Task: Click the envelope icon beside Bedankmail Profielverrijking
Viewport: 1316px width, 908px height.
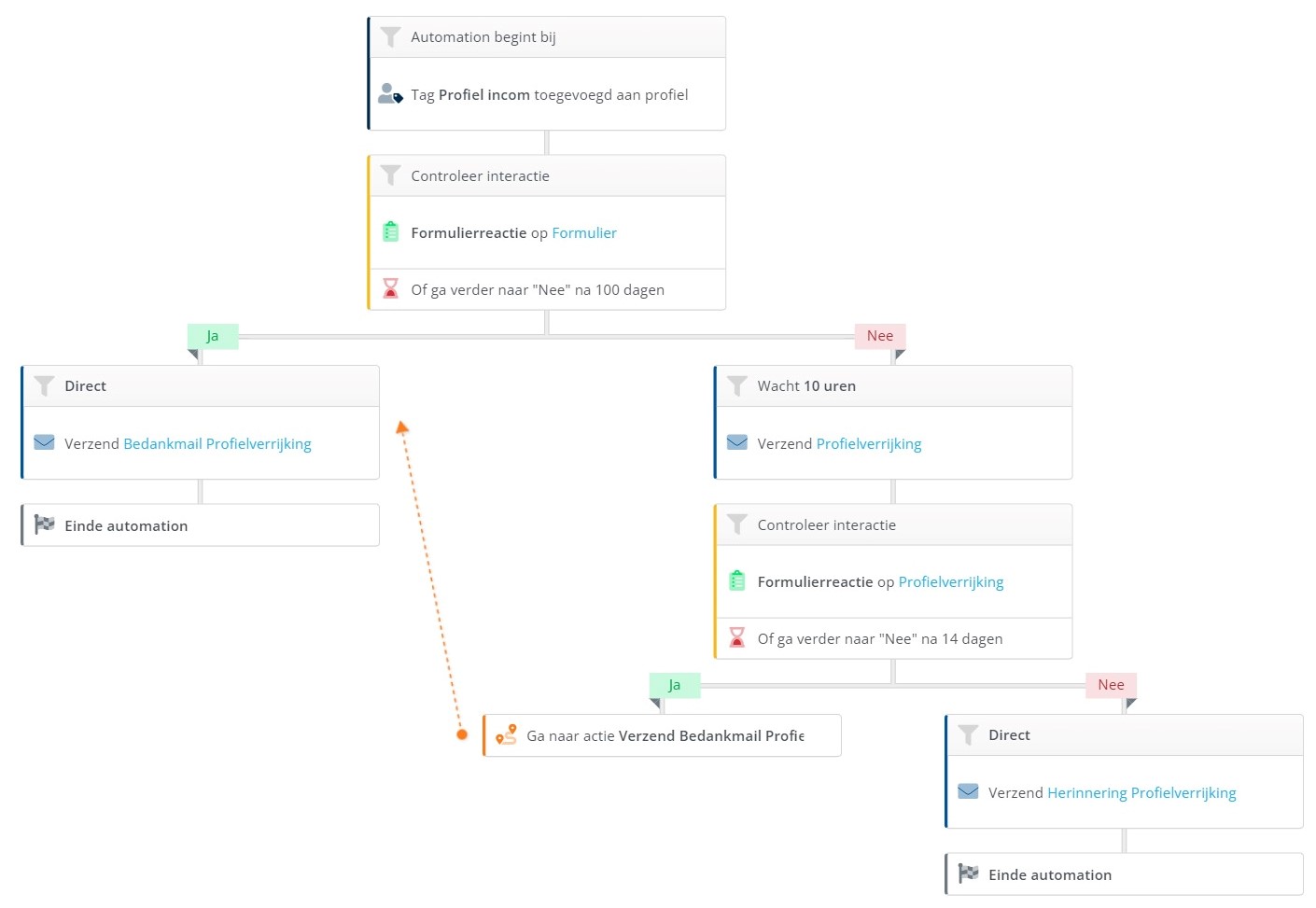Action: 44,443
